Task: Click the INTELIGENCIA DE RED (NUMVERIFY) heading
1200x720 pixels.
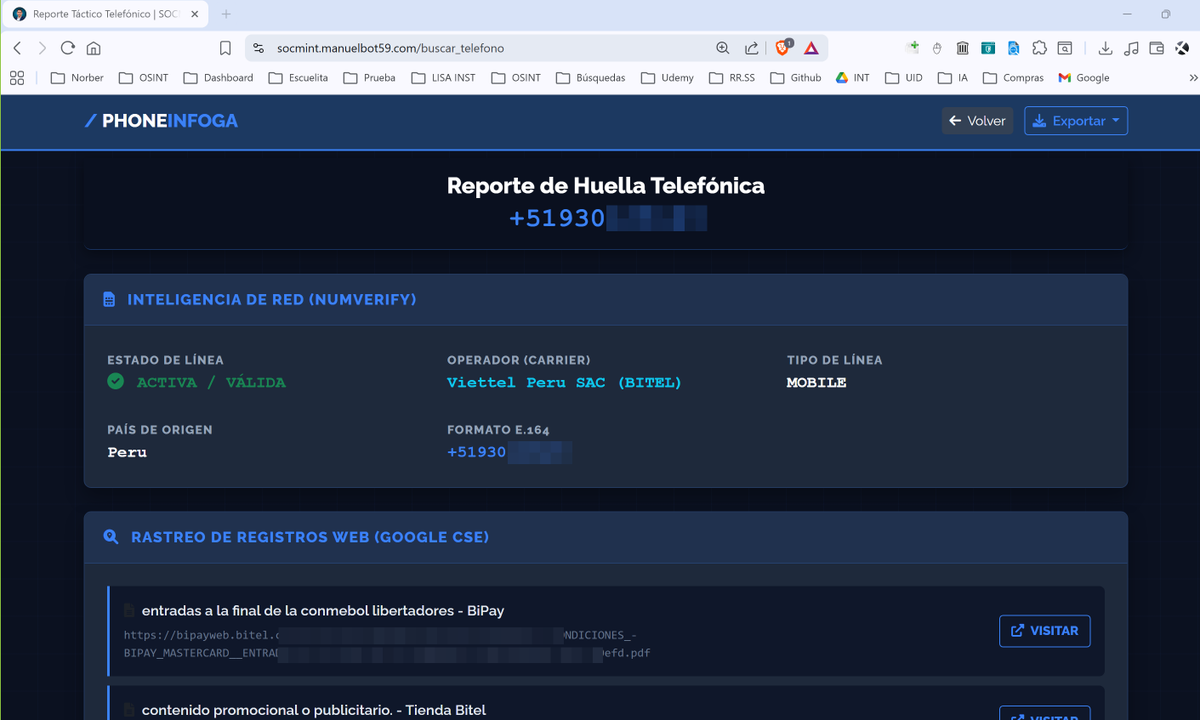Action: pyautogui.click(x=272, y=300)
